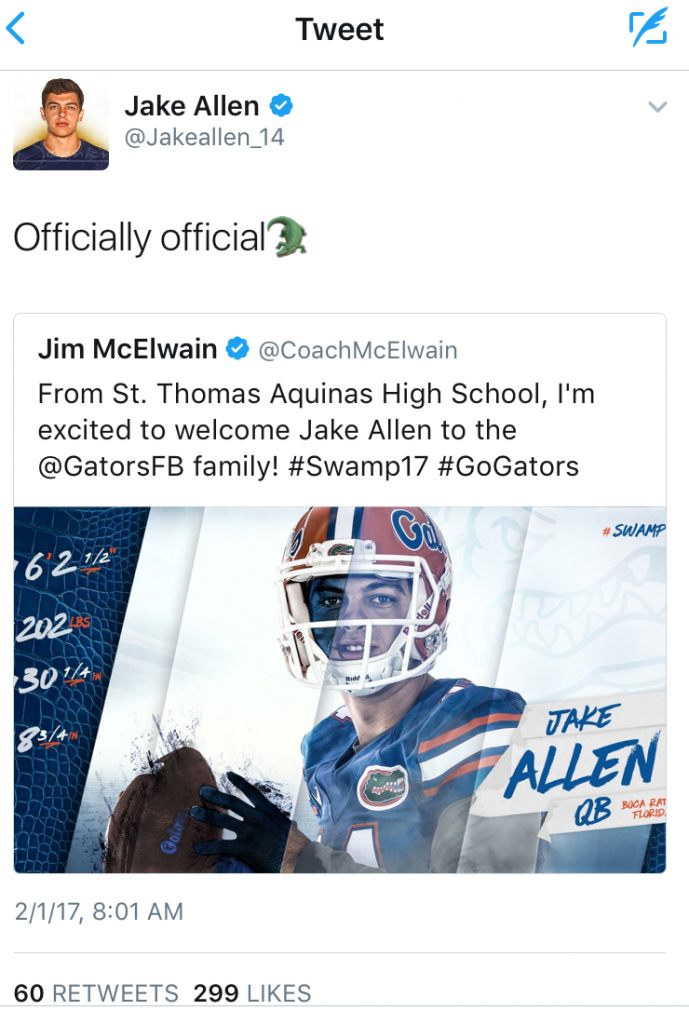Tap the back arrow icon
689x1024 pixels.
click(16, 29)
